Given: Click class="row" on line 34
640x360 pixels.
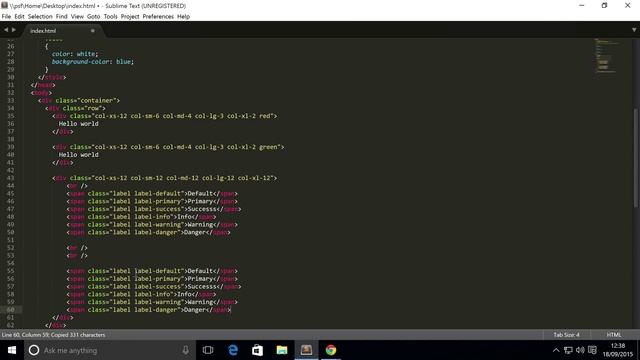Looking at the screenshot, I should (82, 108).
